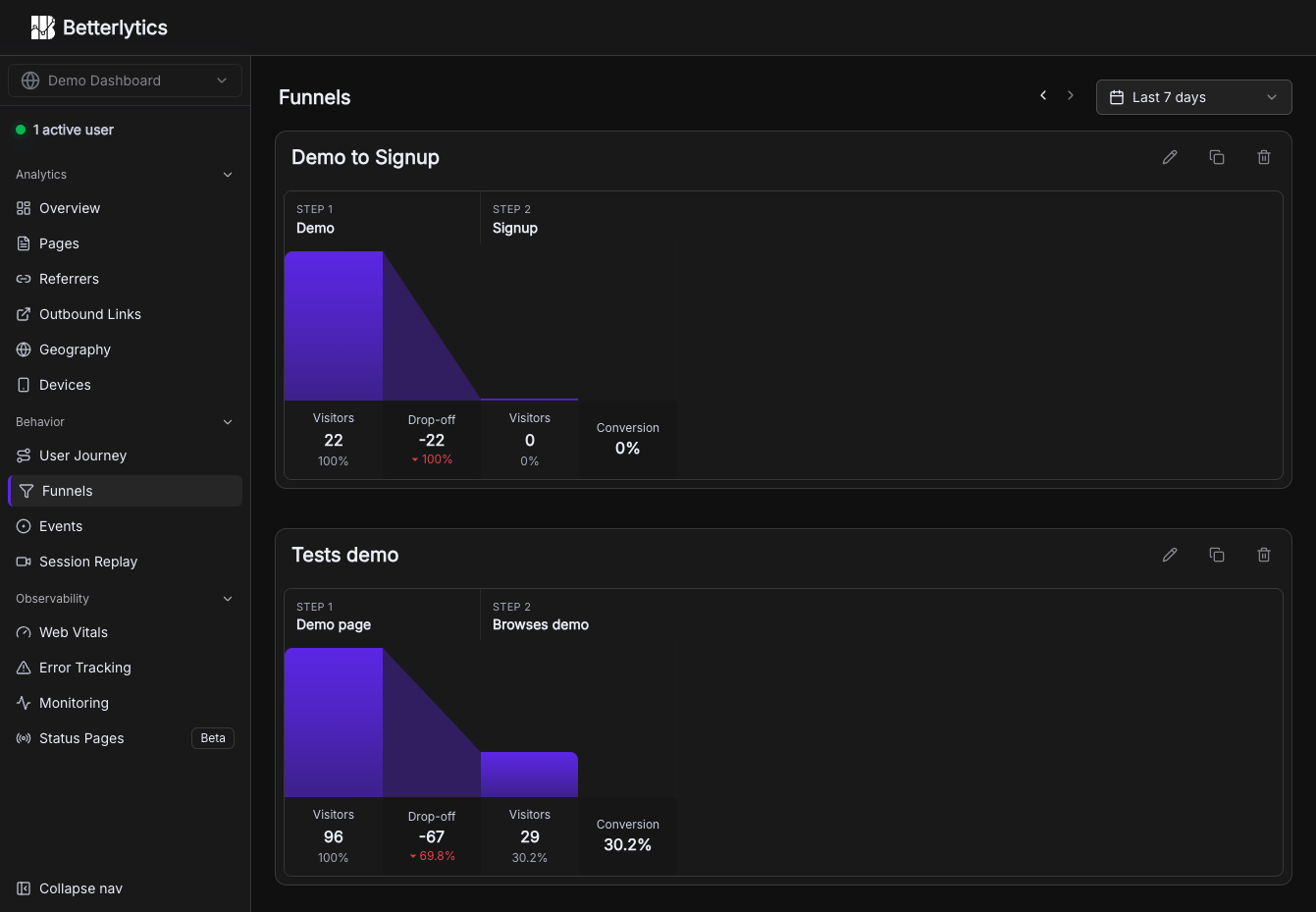The height and width of the screenshot is (912, 1316).
Task: Click the Betterlytics logo
Action: coord(99,27)
